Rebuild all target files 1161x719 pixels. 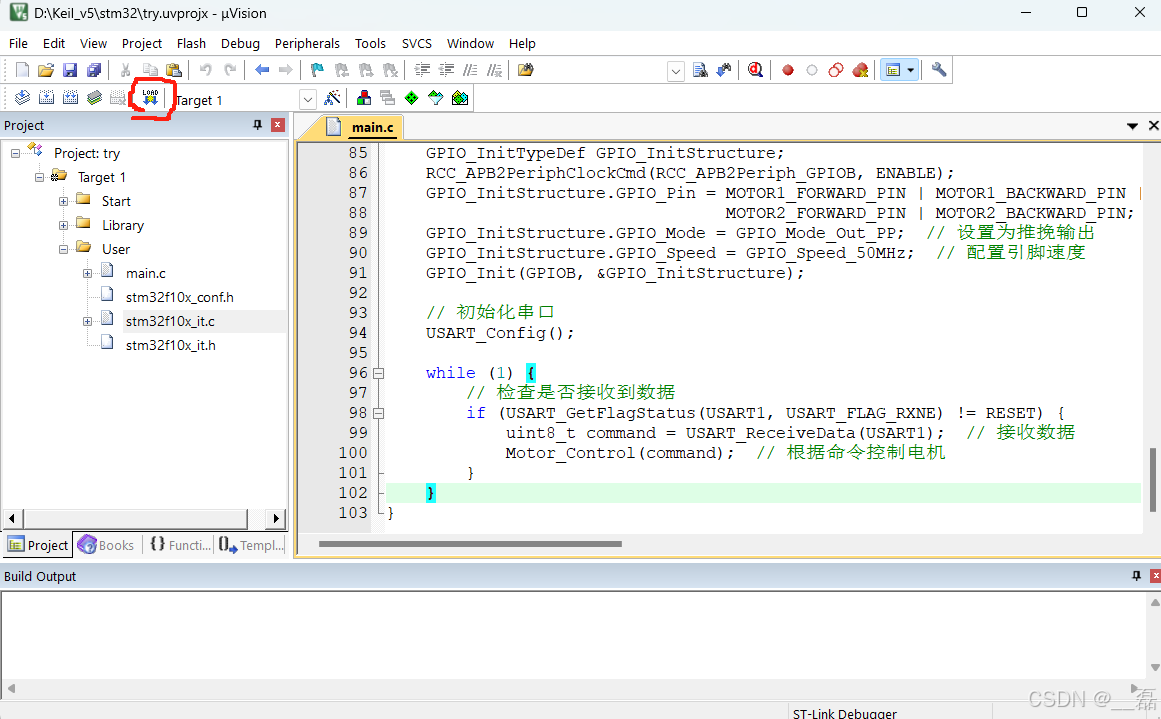(70, 98)
